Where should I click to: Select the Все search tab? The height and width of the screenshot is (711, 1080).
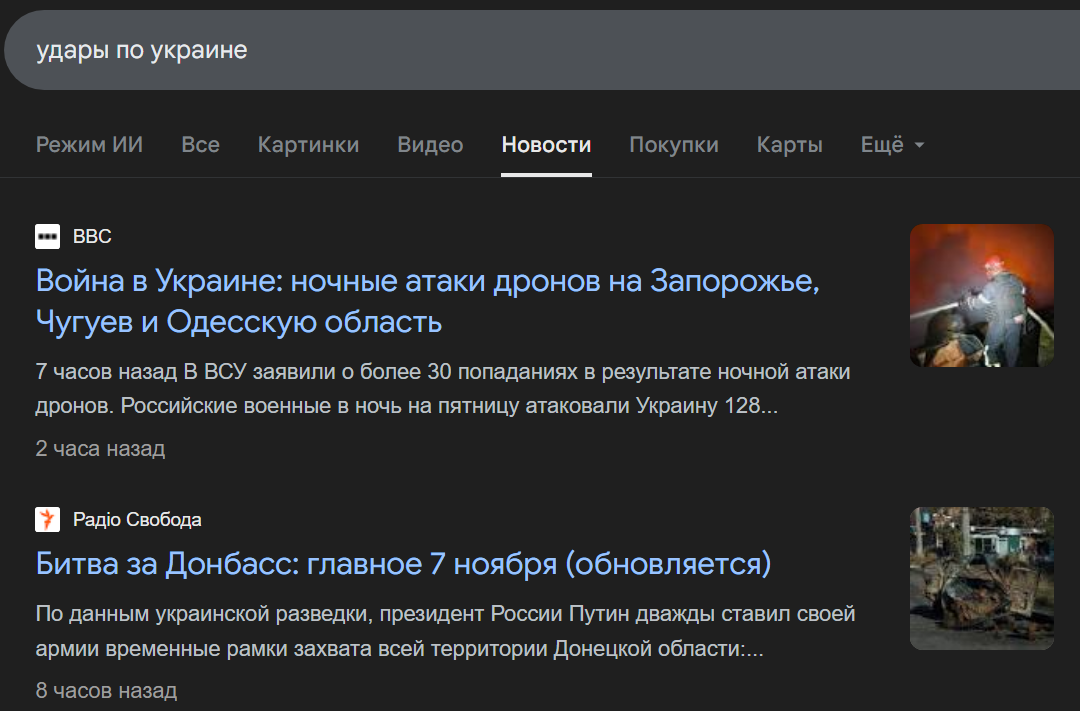point(200,145)
